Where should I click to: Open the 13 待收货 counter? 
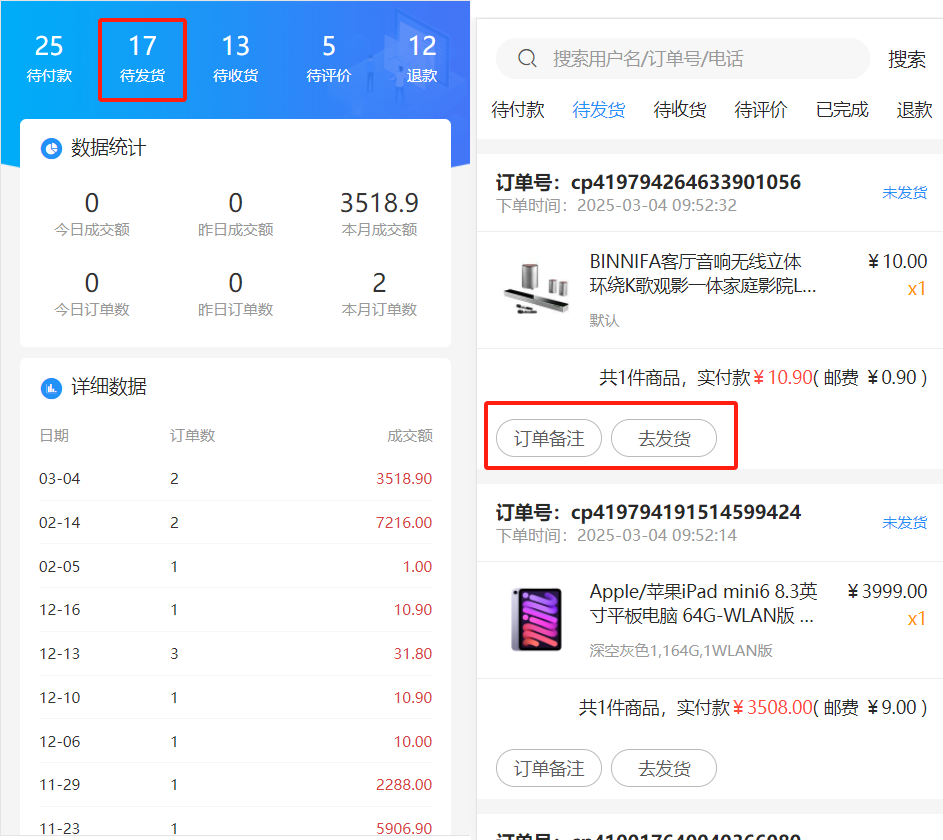tap(235, 58)
